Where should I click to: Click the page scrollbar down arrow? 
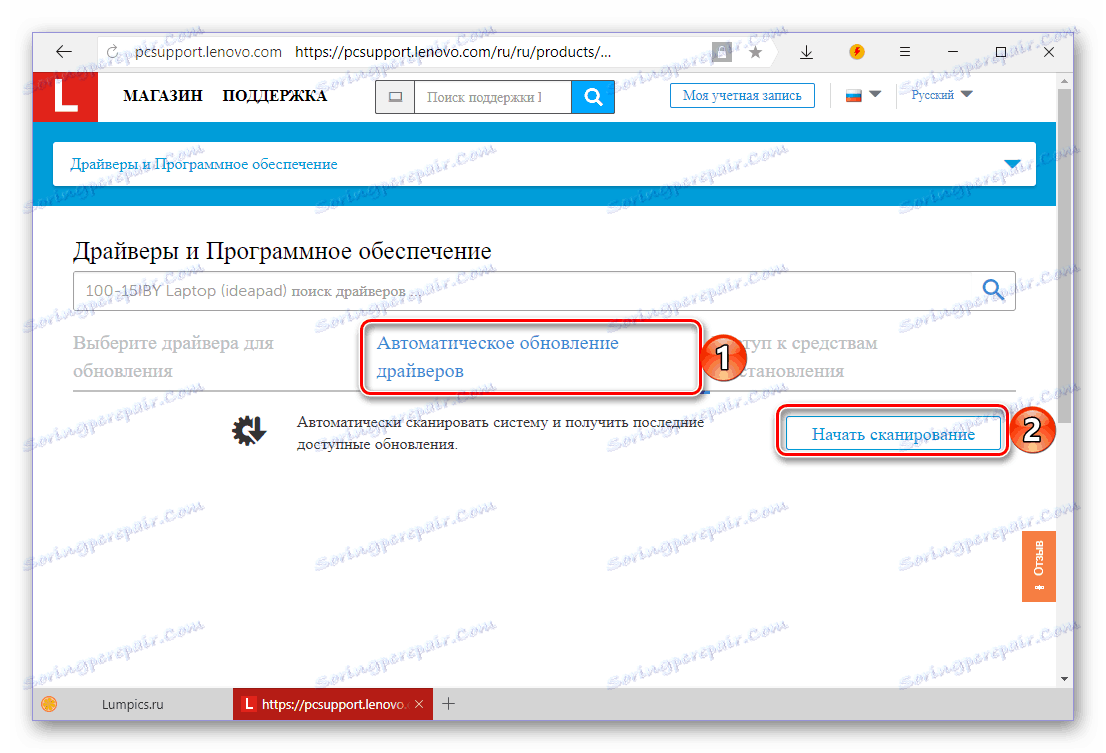(1064, 678)
